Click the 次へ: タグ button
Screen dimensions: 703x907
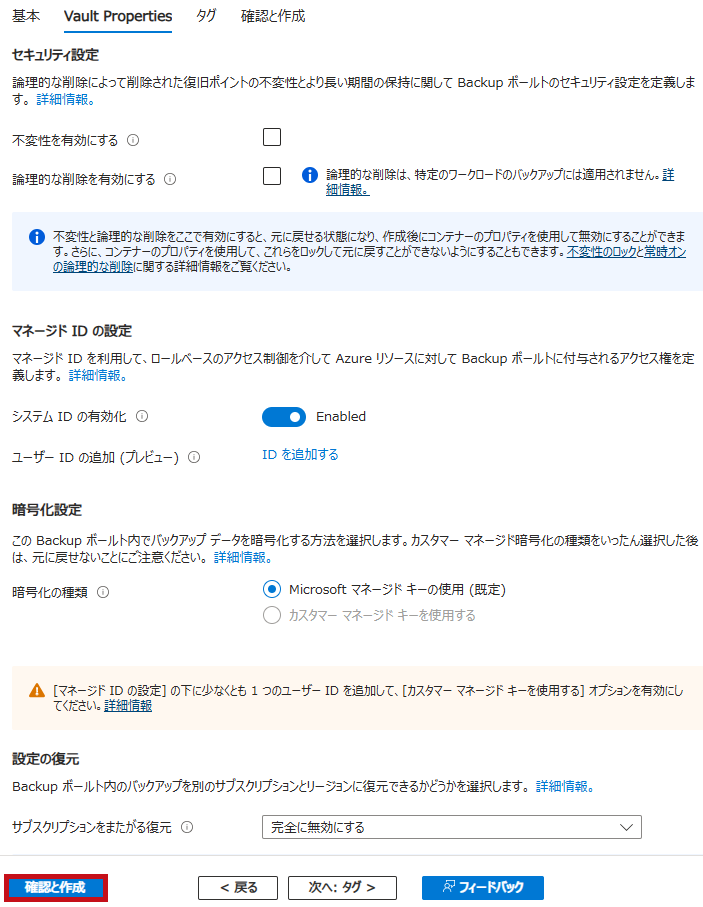coord(343,888)
